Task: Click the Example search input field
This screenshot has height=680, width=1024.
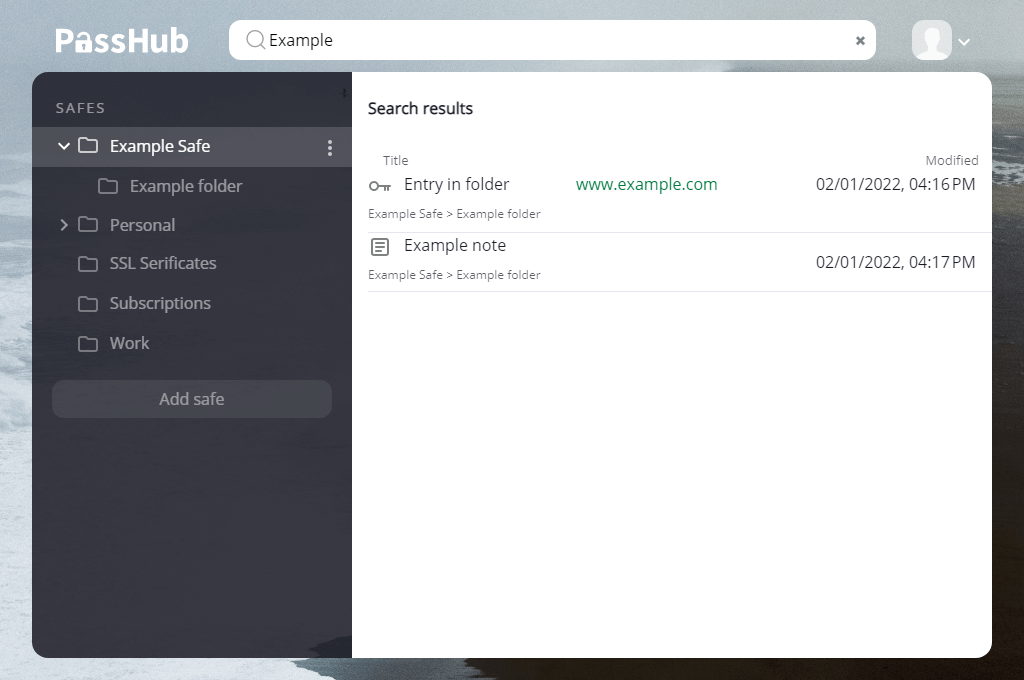Action: coord(552,40)
